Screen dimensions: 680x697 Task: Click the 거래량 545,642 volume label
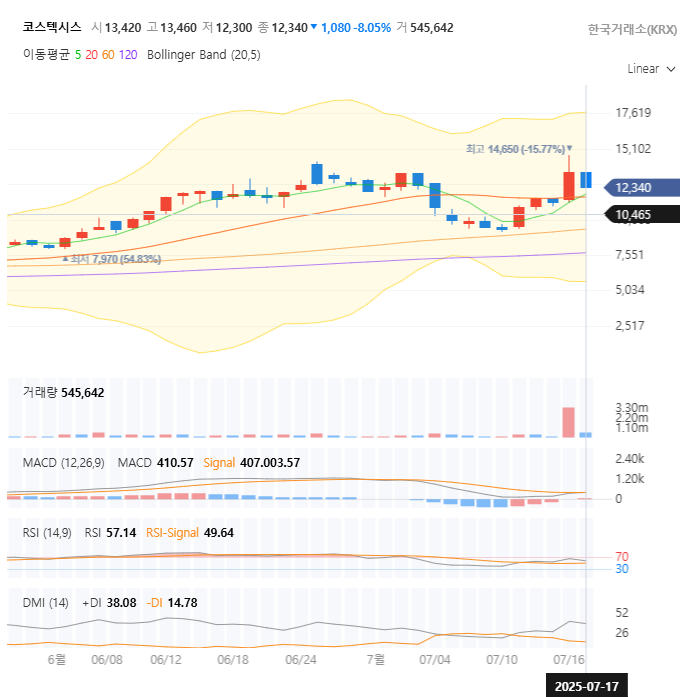(x=64, y=393)
